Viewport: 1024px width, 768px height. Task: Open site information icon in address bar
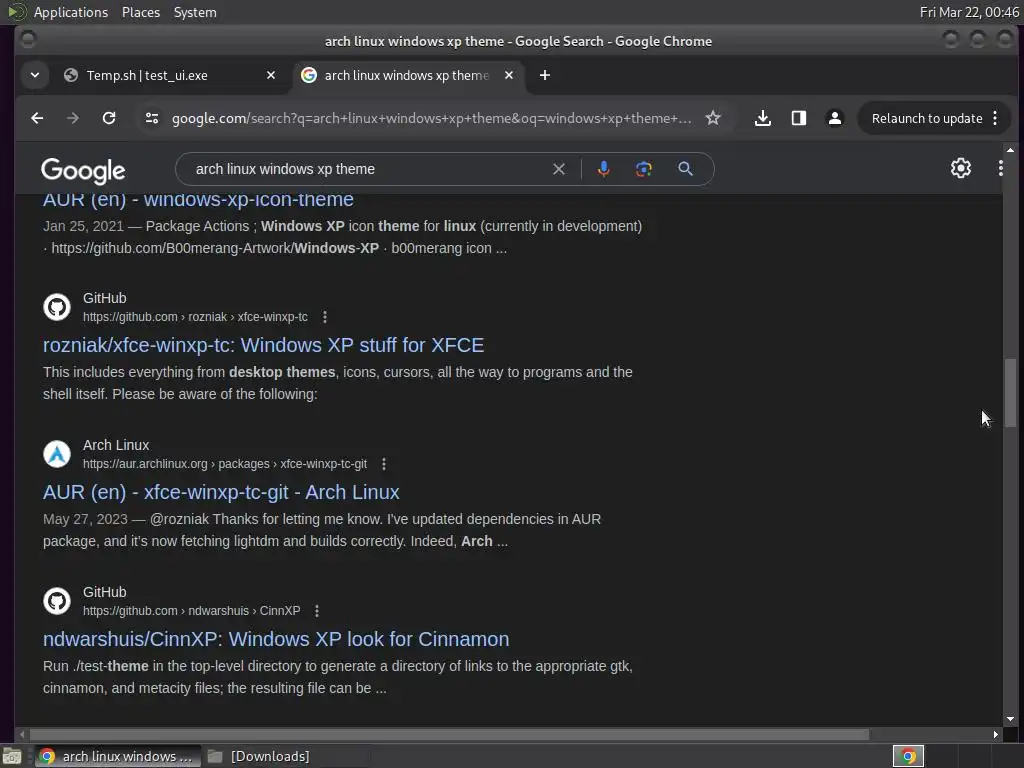pyautogui.click(x=152, y=118)
